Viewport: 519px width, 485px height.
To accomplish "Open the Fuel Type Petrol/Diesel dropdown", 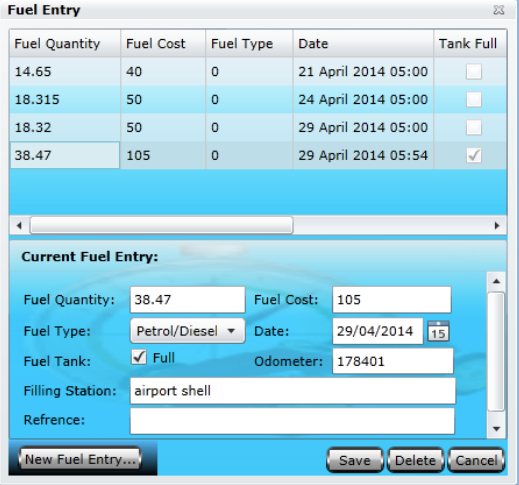I will click(x=188, y=331).
